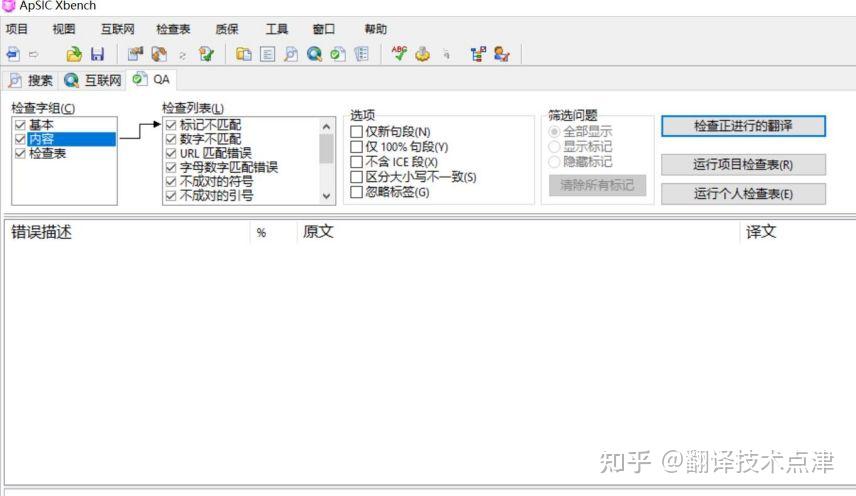The height and width of the screenshot is (496, 856).
Task: Click the green-check QA toolbar icon
Action: [x=338, y=54]
